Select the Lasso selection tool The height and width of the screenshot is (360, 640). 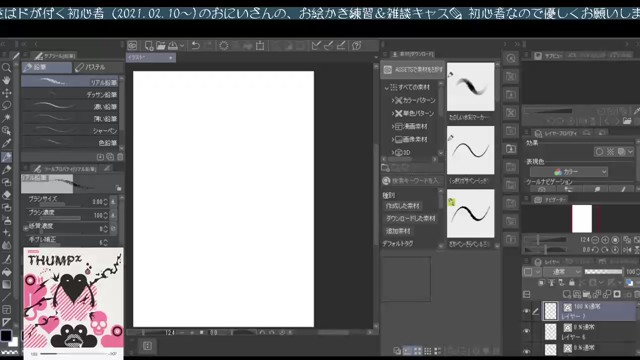6,105
